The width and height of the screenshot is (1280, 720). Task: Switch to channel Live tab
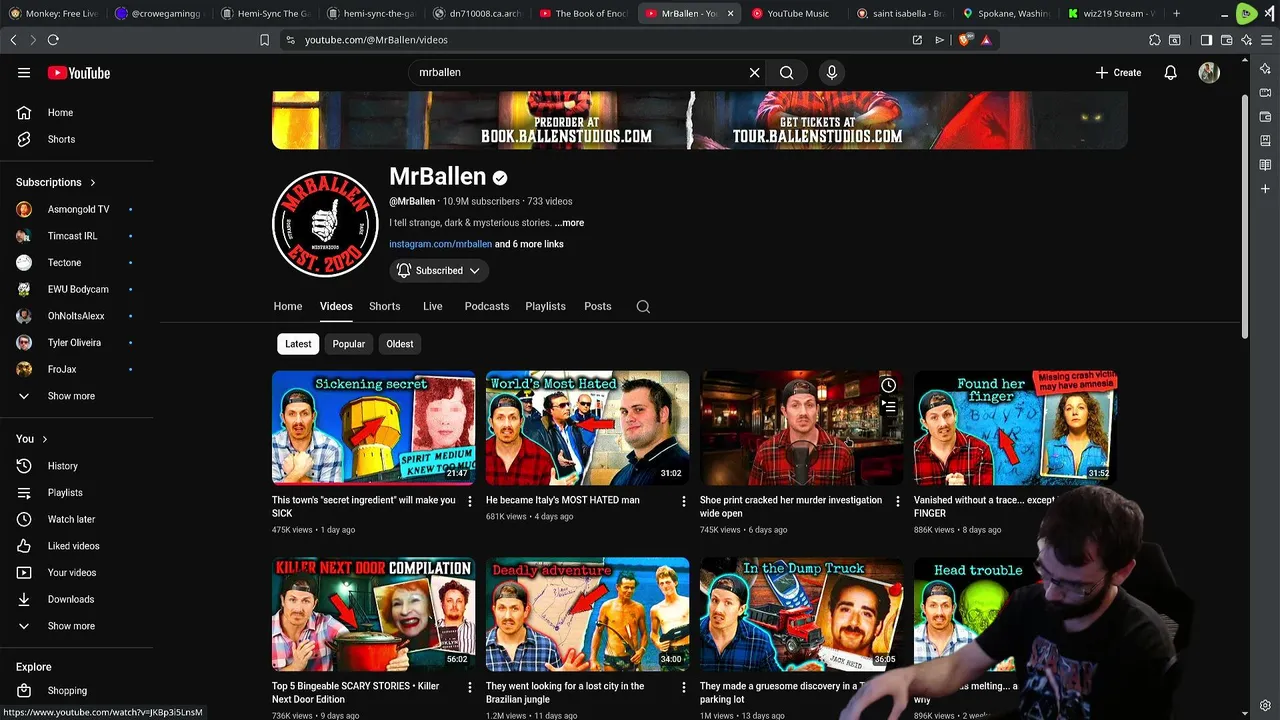(x=433, y=307)
